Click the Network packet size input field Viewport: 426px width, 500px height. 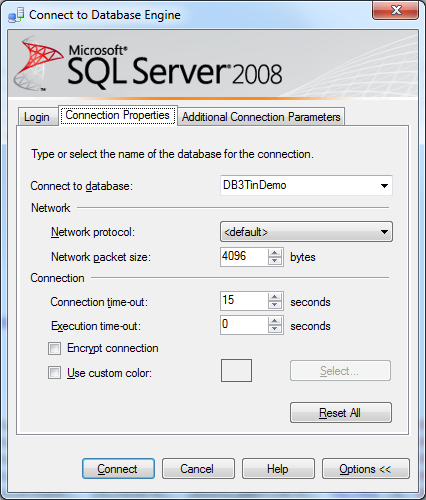point(244,257)
